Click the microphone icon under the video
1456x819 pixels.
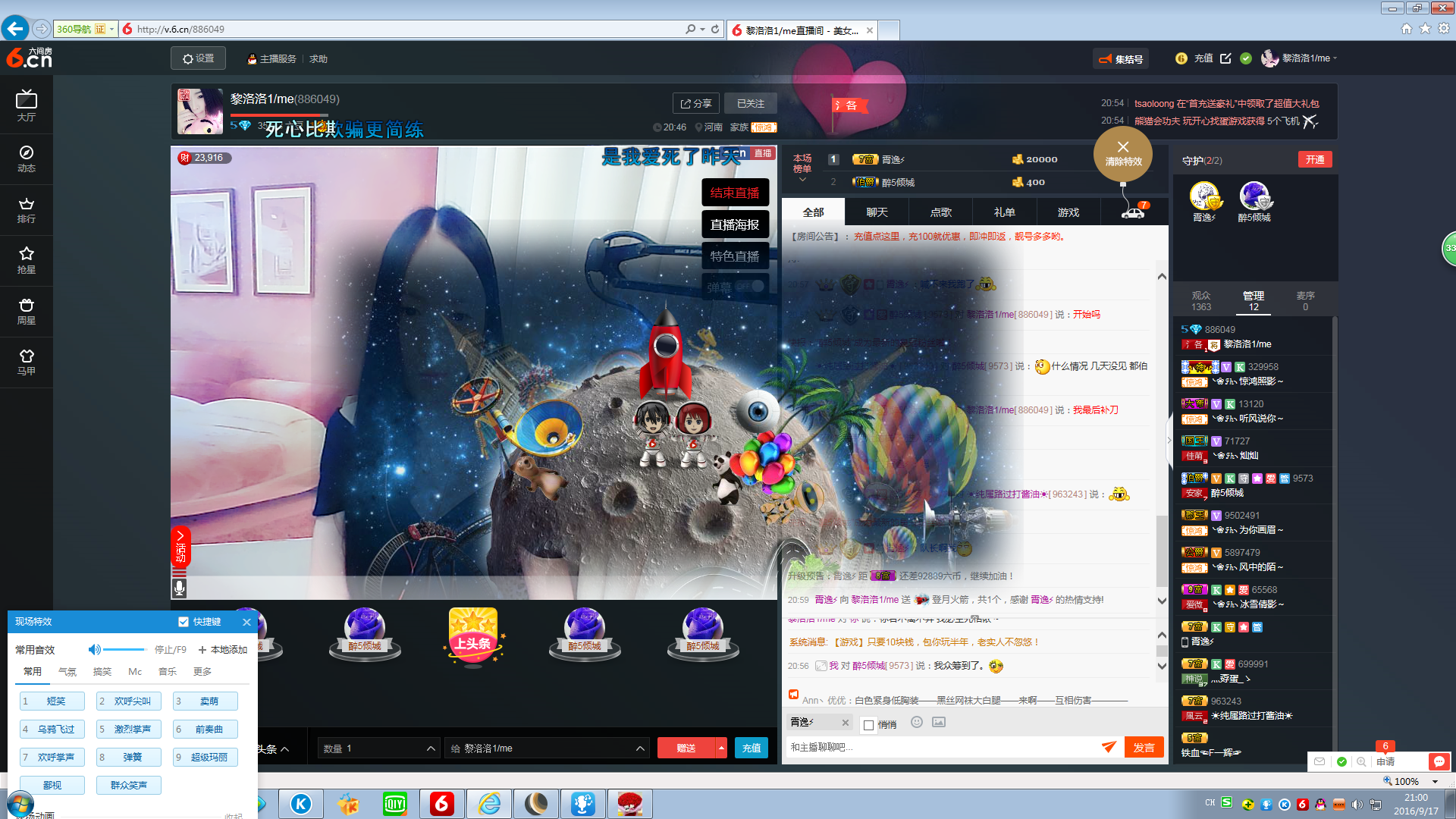click(x=180, y=587)
